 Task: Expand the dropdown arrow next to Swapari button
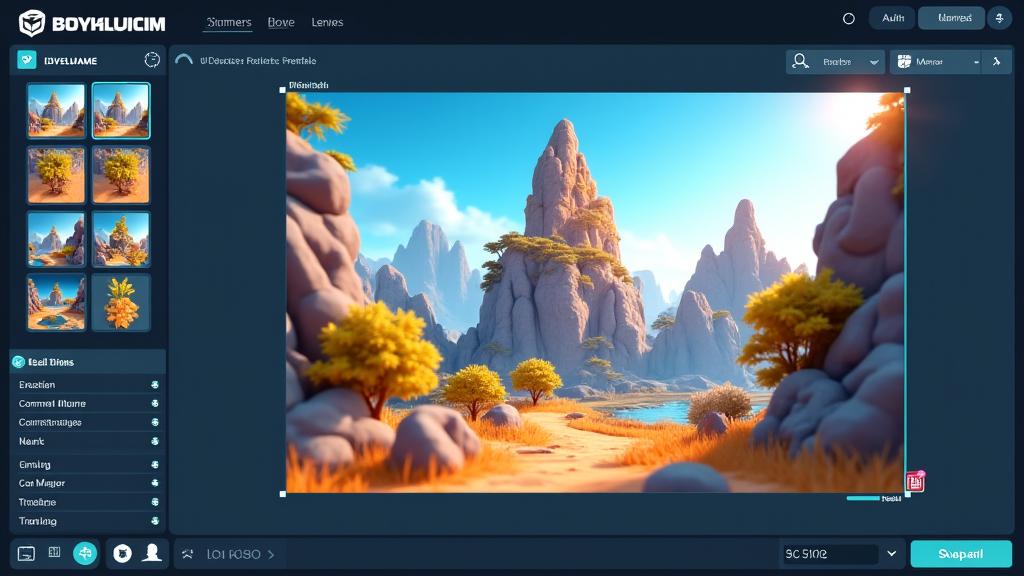[891, 554]
